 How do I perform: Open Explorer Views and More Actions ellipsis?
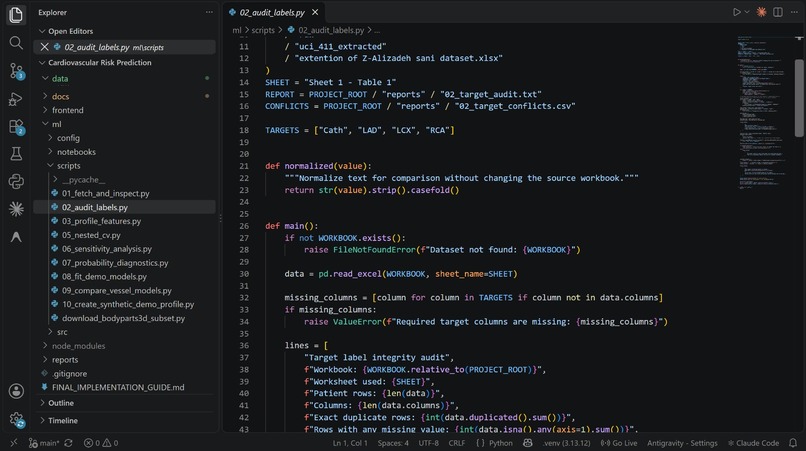[209, 12]
